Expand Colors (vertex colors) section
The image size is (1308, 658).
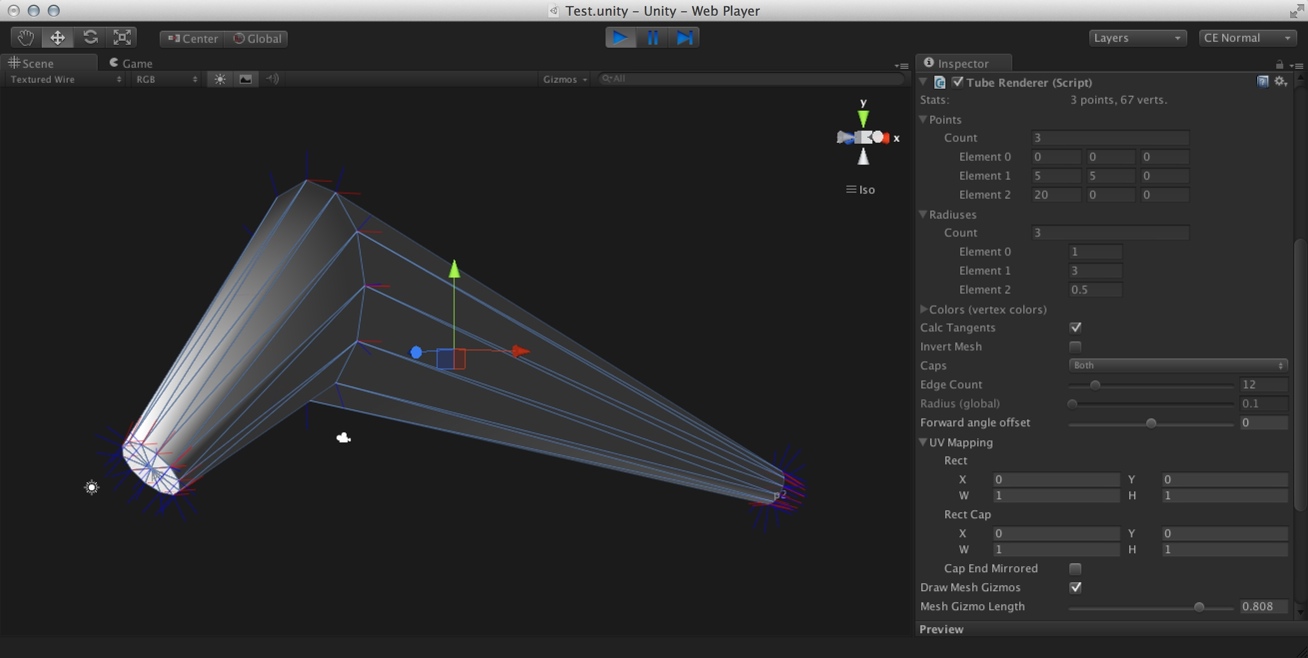[923, 309]
